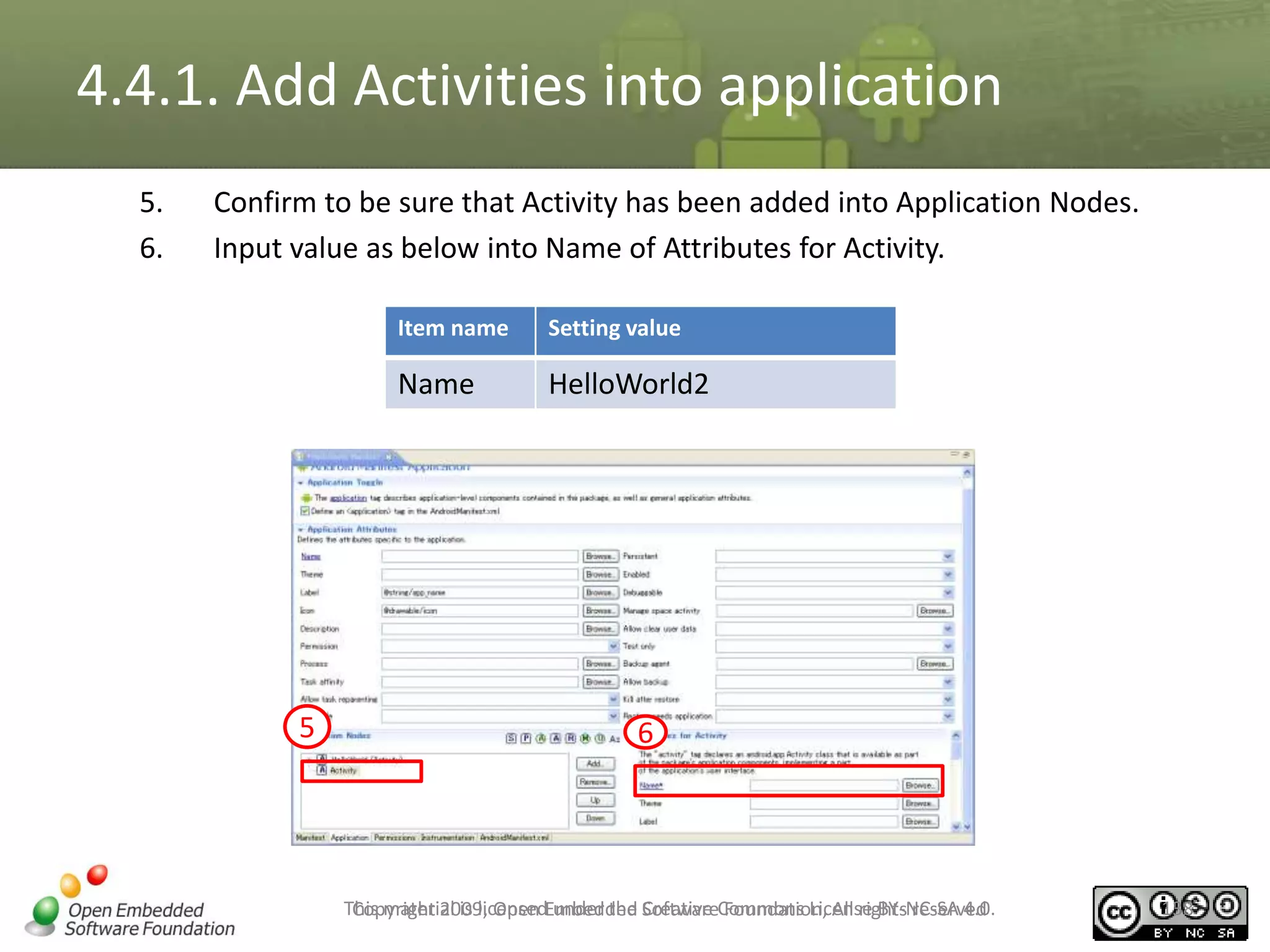Toggle the Receiver (R) node filter icon
Image resolution: width=1270 pixels, height=952 pixels.
click(571, 738)
